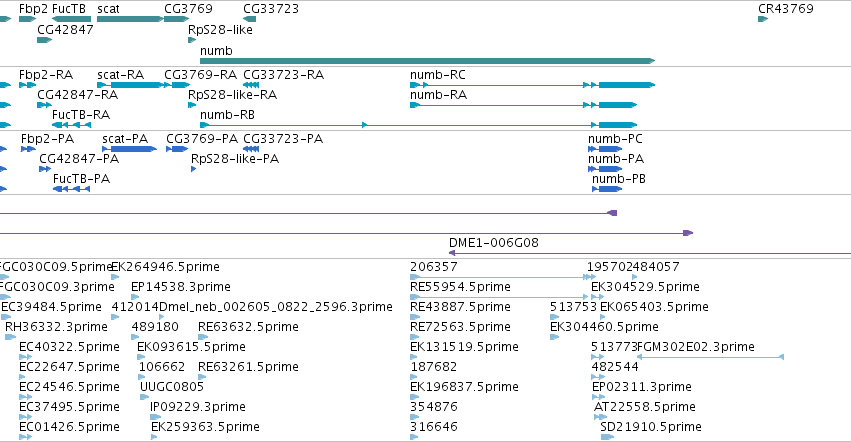Select the CG33723-RA transcript

tap(251, 85)
